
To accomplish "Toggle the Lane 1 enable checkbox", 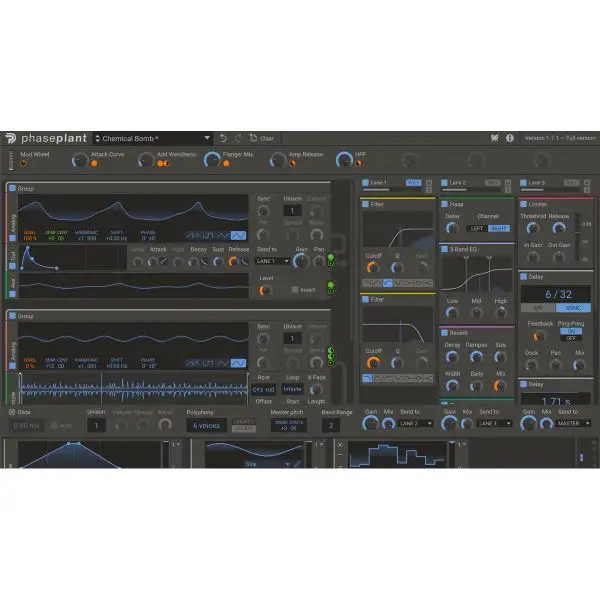I will tap(365, 184).
